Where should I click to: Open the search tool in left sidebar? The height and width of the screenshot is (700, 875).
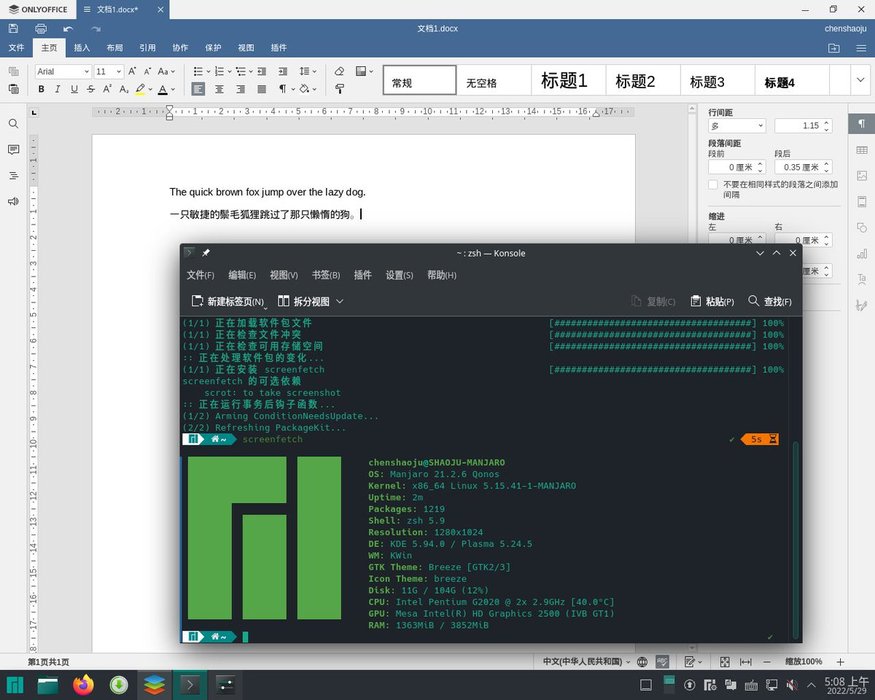coord(14,124)
